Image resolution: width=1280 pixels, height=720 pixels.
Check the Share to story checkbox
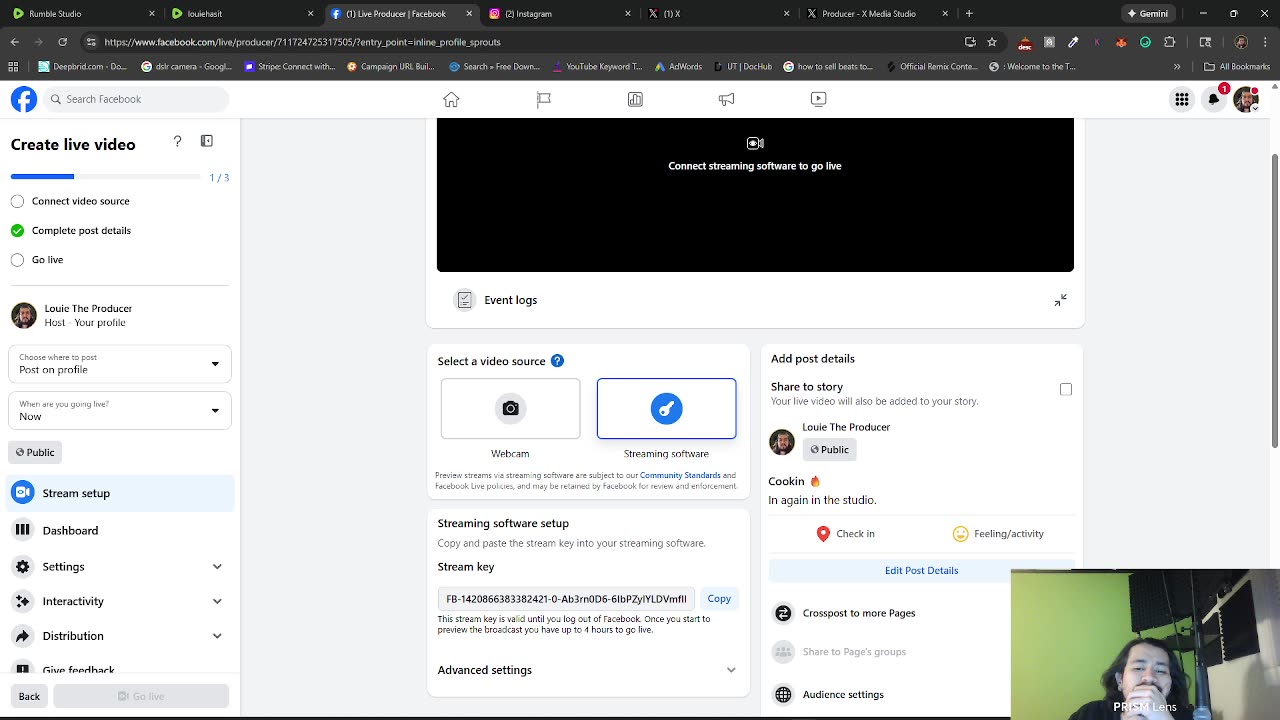click(x=1066, y=390)
